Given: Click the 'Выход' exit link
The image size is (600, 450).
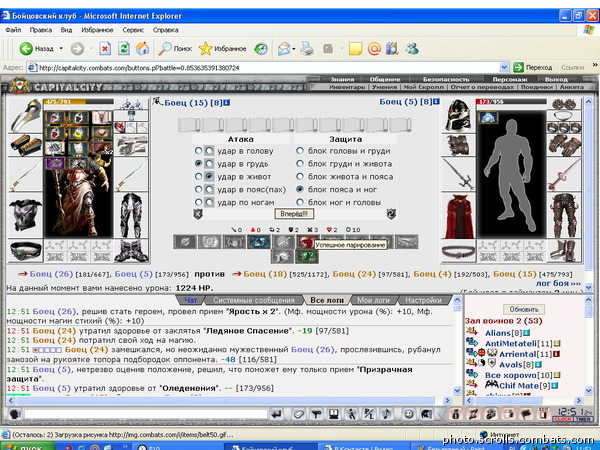Looking at the screenshot, I should [556, 79].
